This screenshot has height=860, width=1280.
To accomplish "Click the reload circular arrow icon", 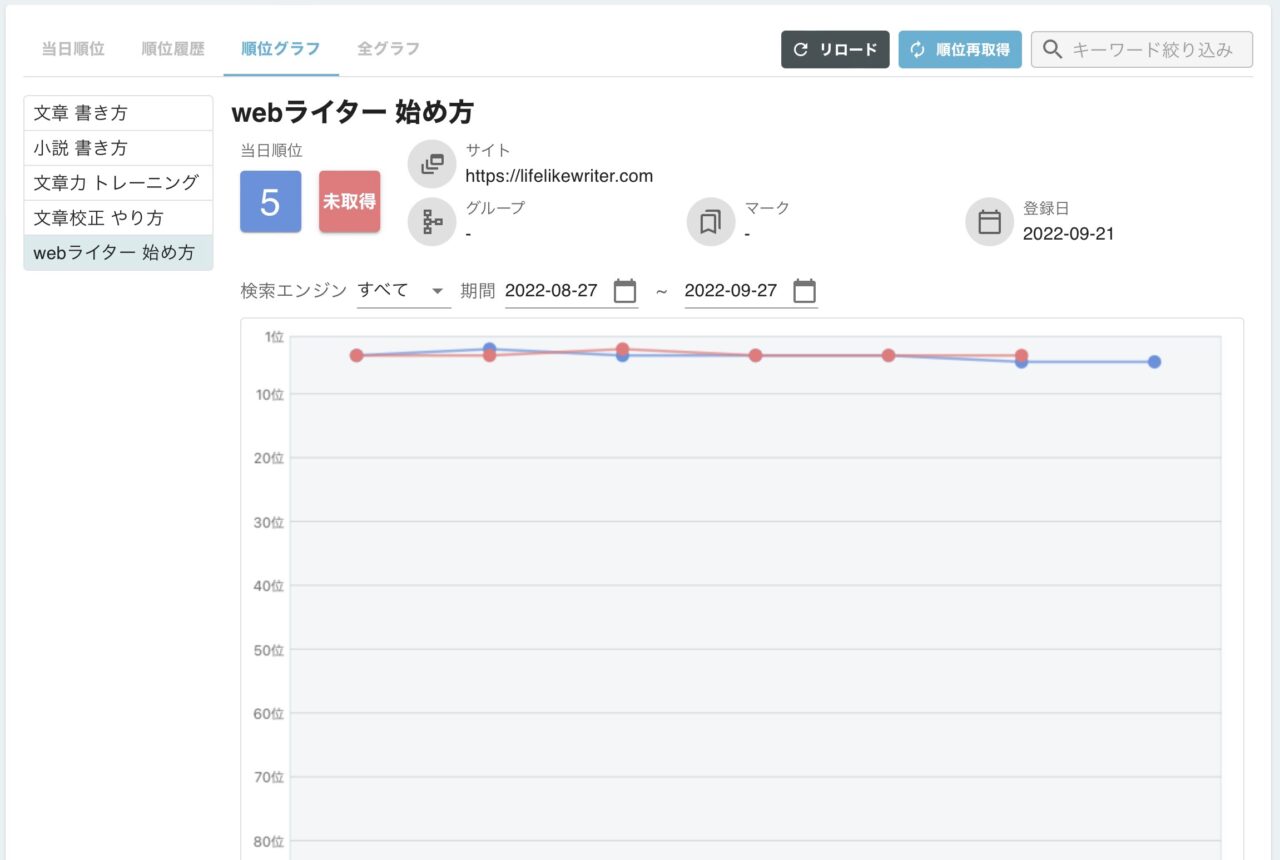I will coord(799,48).
